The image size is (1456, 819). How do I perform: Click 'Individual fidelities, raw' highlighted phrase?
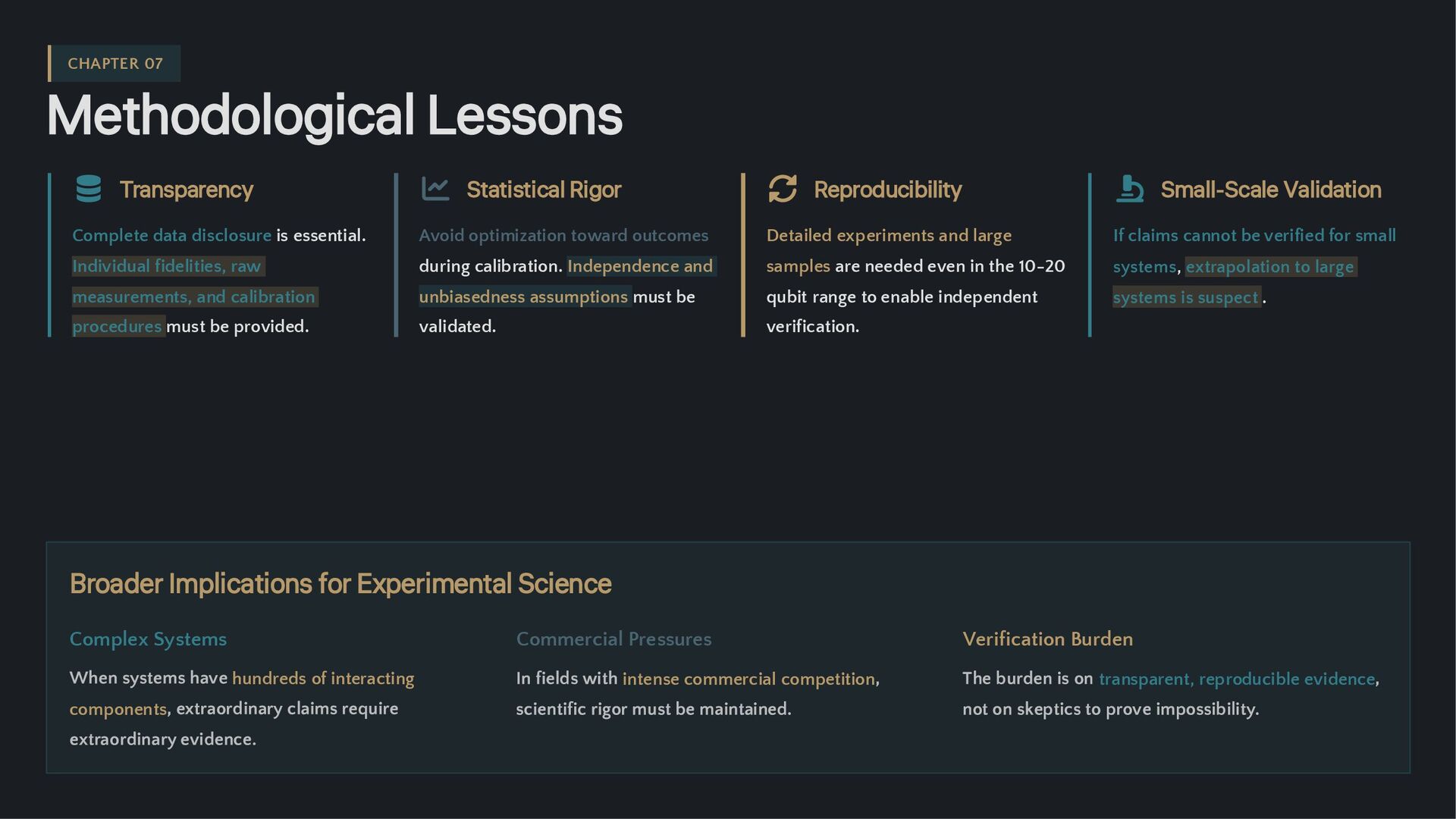(x=167, y=266)
